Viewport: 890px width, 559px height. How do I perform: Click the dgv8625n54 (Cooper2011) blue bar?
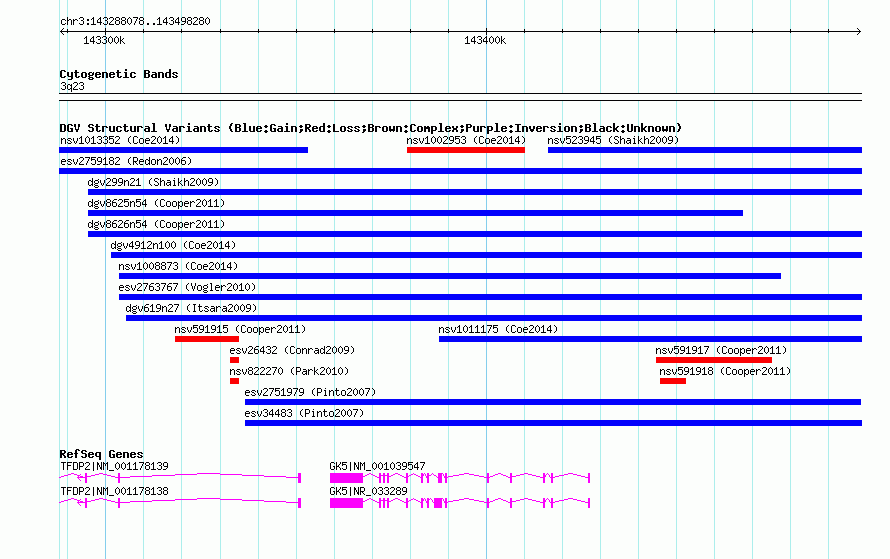(415, 213)
